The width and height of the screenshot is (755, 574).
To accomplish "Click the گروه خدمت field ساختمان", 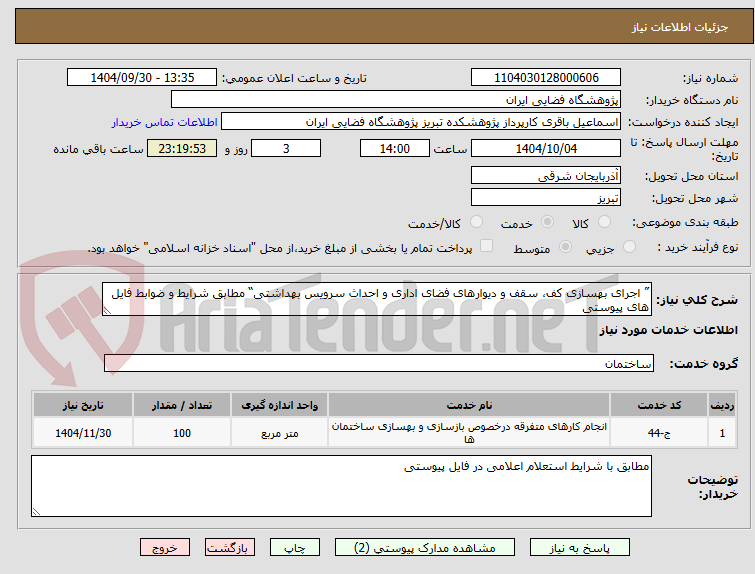I will [379, 364].
